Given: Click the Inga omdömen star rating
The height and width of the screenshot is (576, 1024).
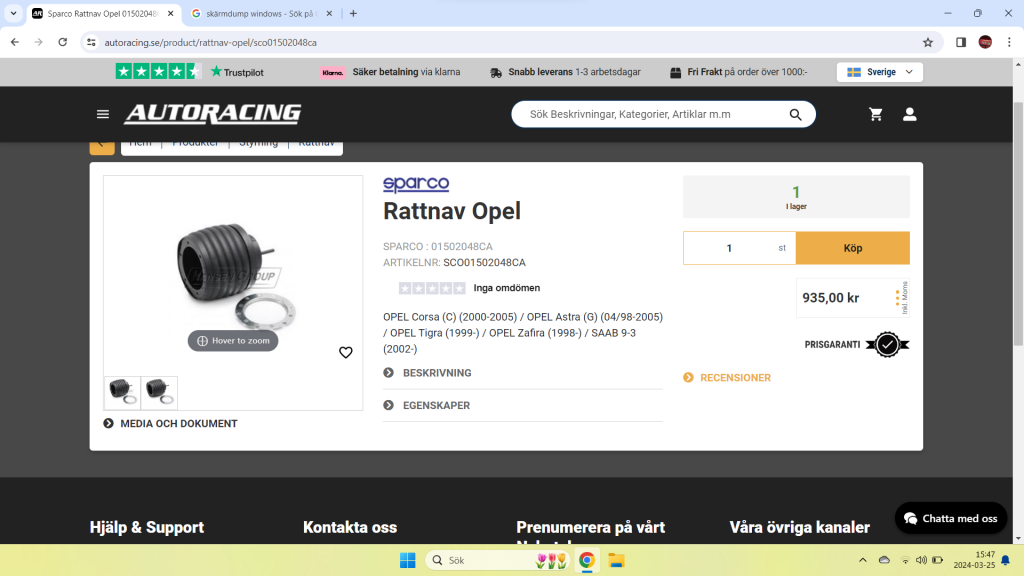Looking at the screenshot, I should (x=432, y=288).
